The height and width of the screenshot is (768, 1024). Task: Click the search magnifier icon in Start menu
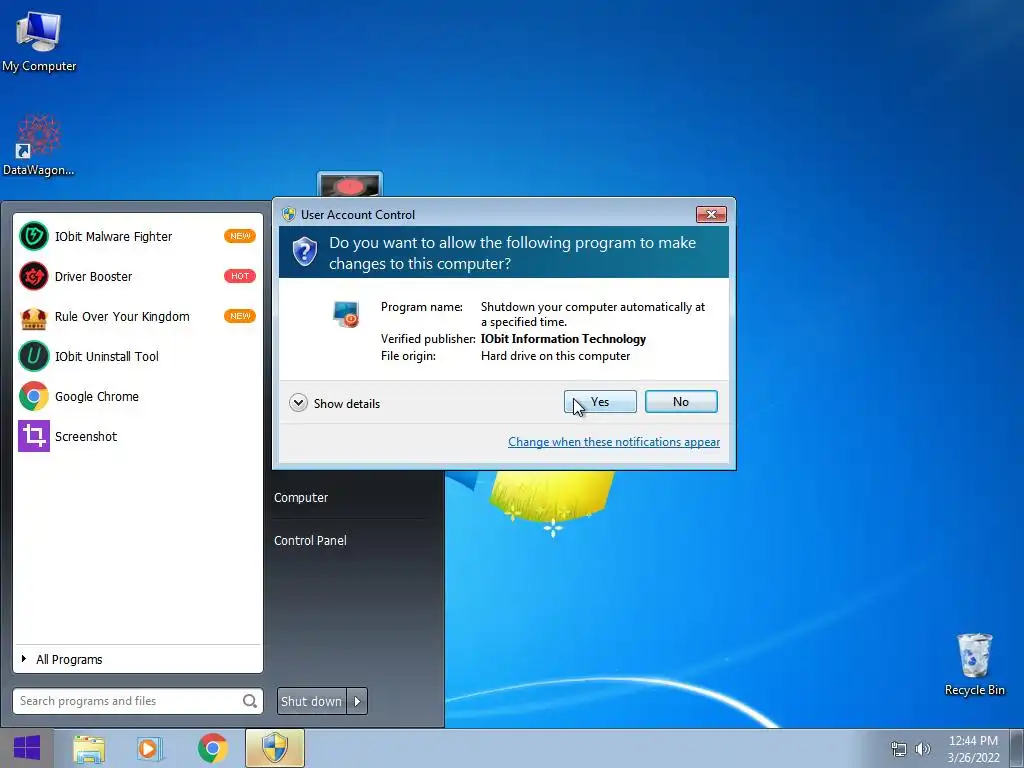point(249,701)
